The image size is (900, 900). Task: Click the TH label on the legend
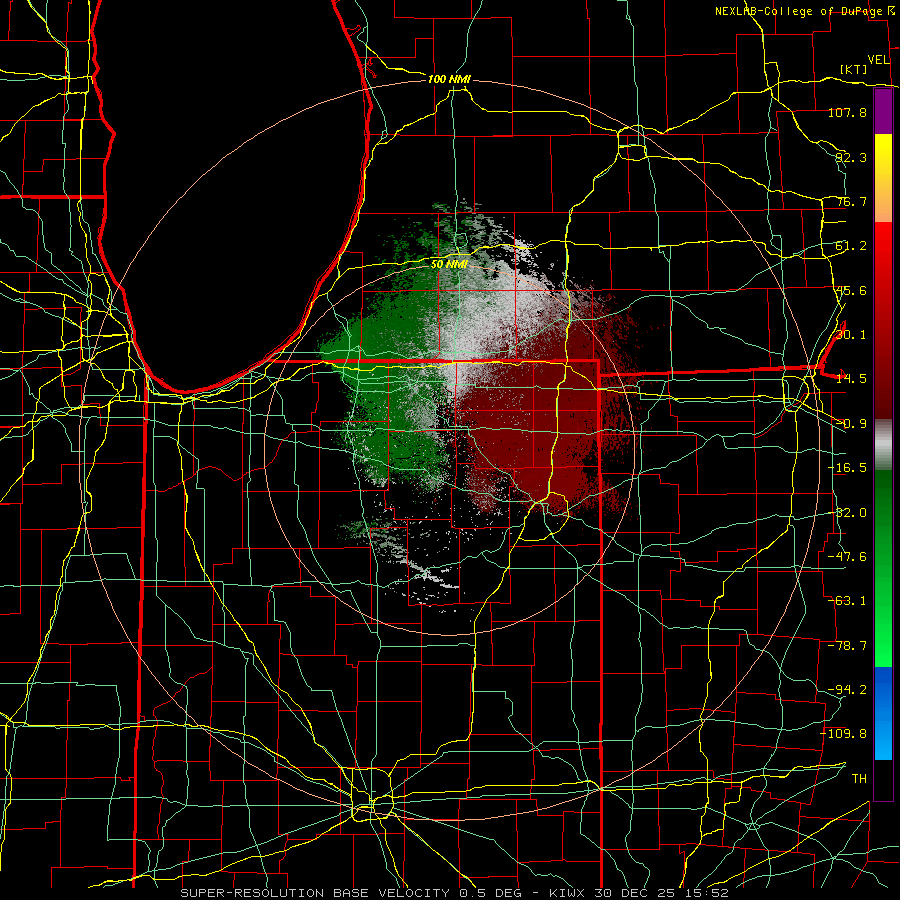click(859, 779)
